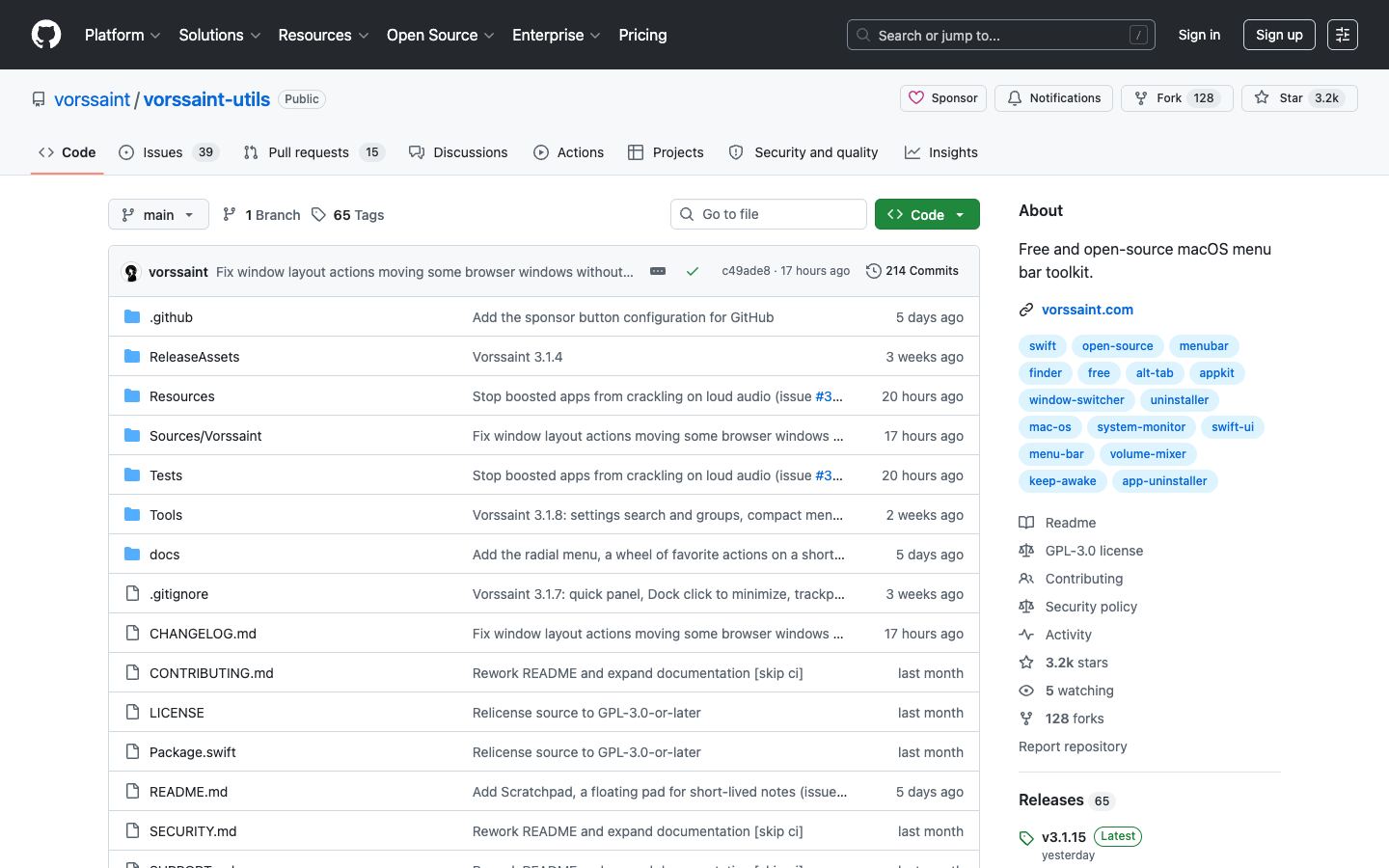Open the Sources/Vorssaint folder
1389x868 pixels.
point(205,436)
